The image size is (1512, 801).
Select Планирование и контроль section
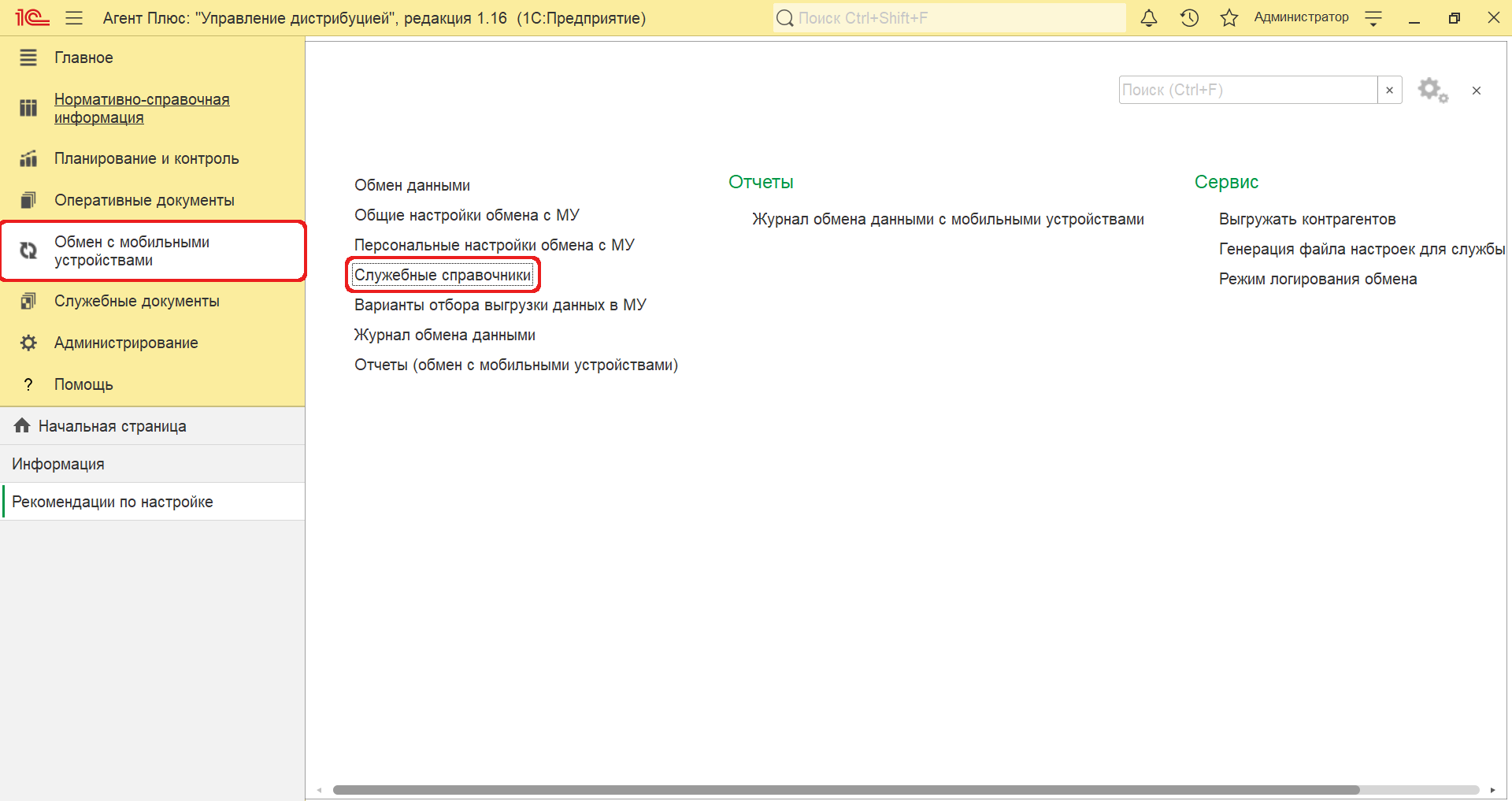coord(146,158)
